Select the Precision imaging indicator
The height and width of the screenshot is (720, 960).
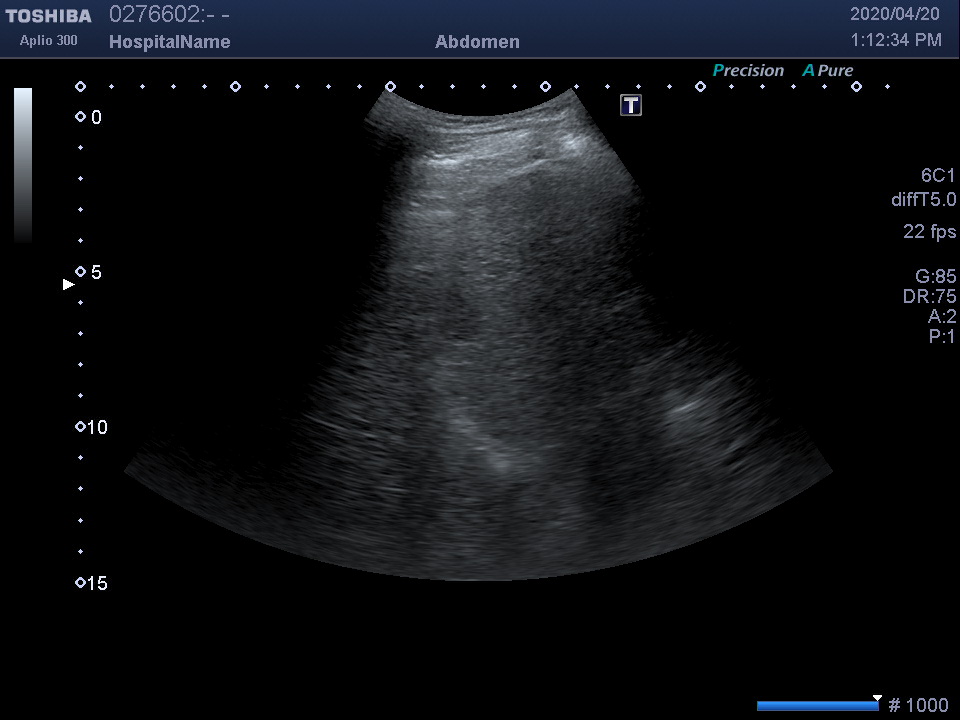pyautogui.click(x=748, y=71)
